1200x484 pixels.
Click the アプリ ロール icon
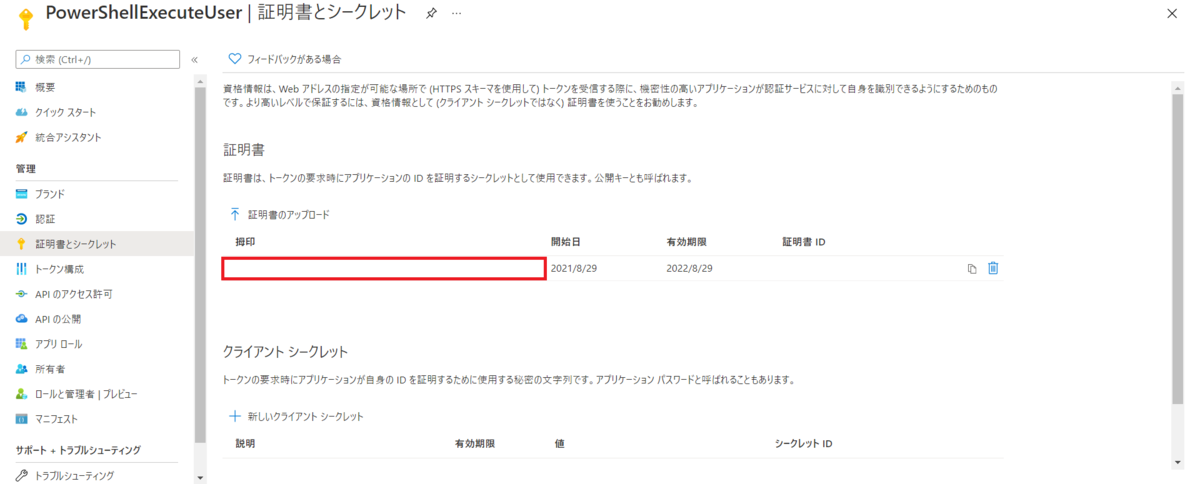pos(21,344)
